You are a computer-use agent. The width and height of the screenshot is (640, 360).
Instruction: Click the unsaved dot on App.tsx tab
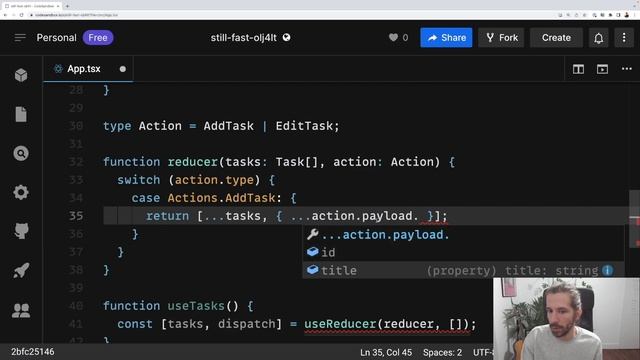click(122, 69)
